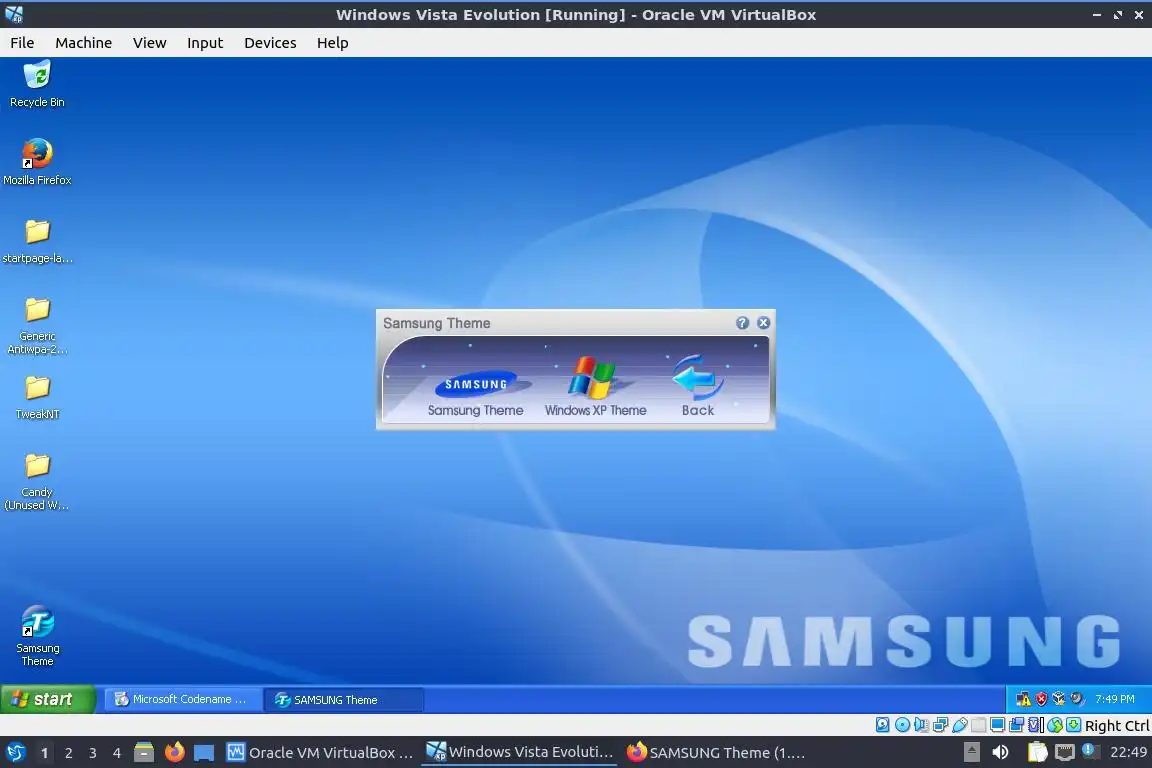Select the startpage-la... folder on desktop
The image size is (1152, 768).
tap(37, 240)
